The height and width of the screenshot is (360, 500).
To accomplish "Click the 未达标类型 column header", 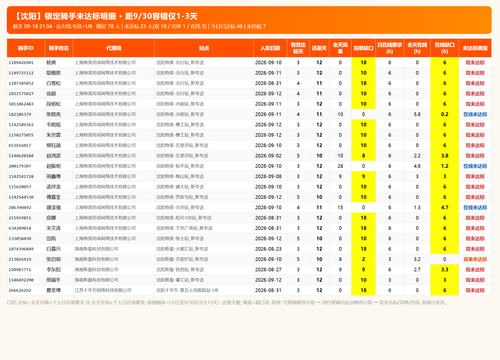I will (475, 48).
